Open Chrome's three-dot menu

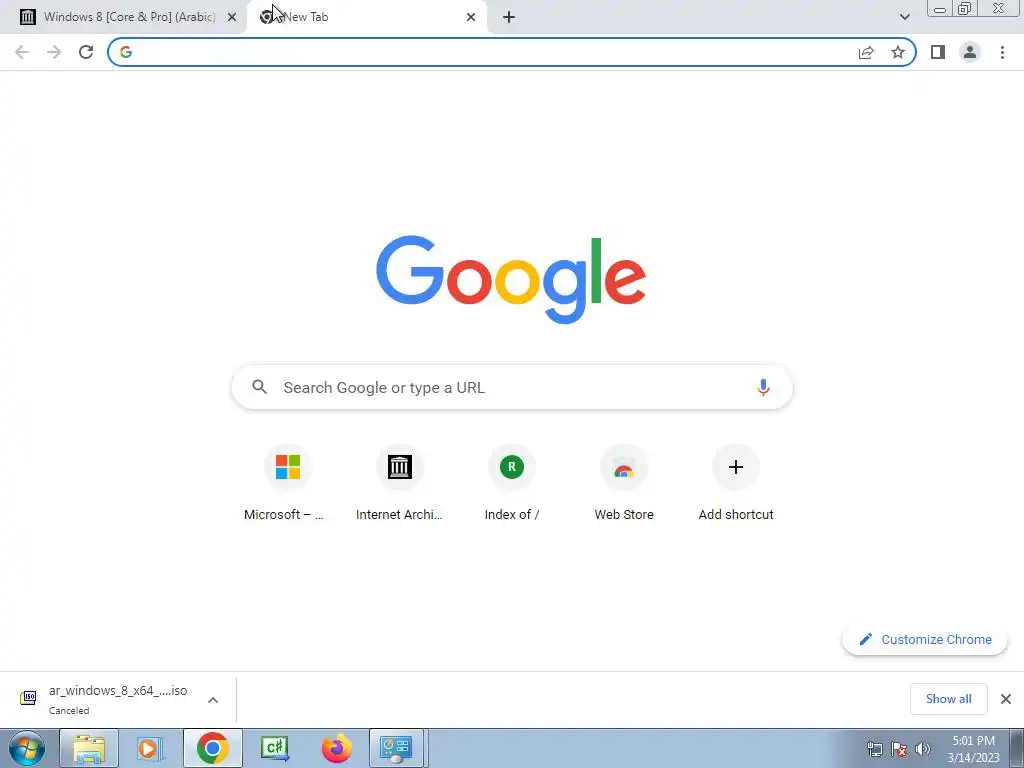[x=1002, y=52]
